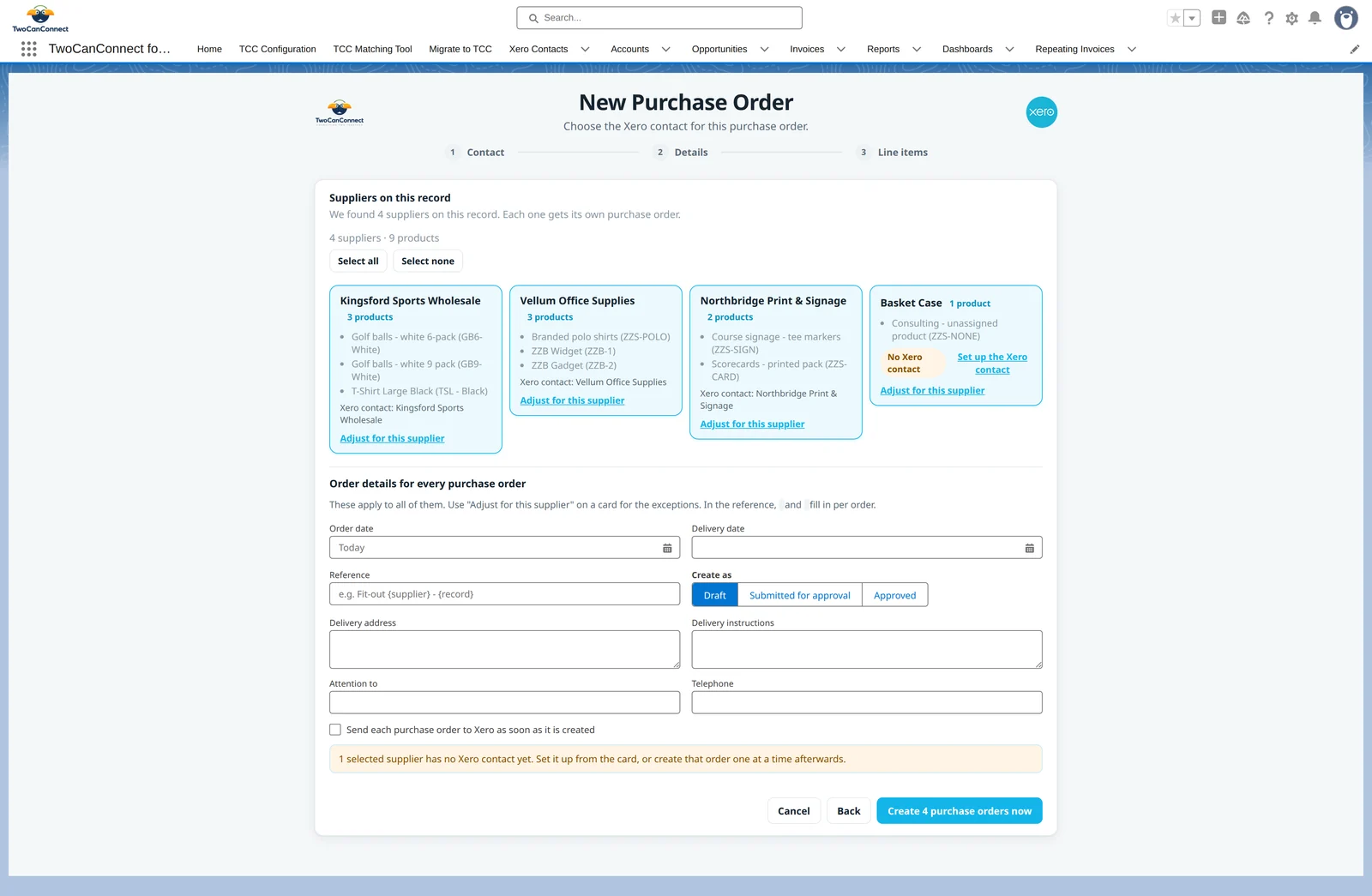The width and height of the screenshot is (1372, 896).
Task: Open the user profile avatar
Action: (1346, 18)
